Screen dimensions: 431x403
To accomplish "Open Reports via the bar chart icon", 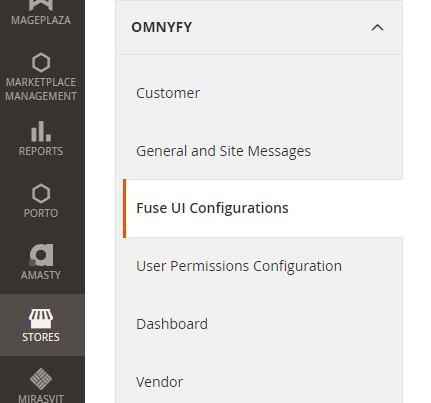I will click(x=41, y=131).
